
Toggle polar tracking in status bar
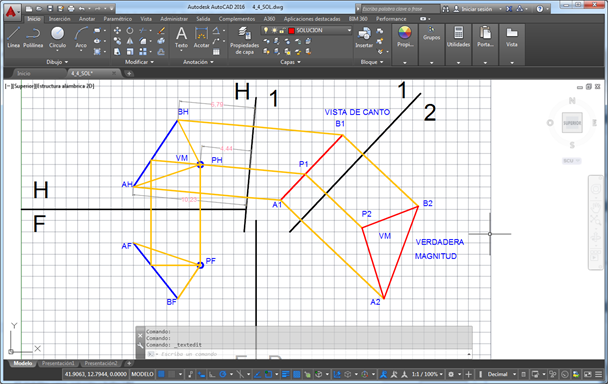[223, 374]
